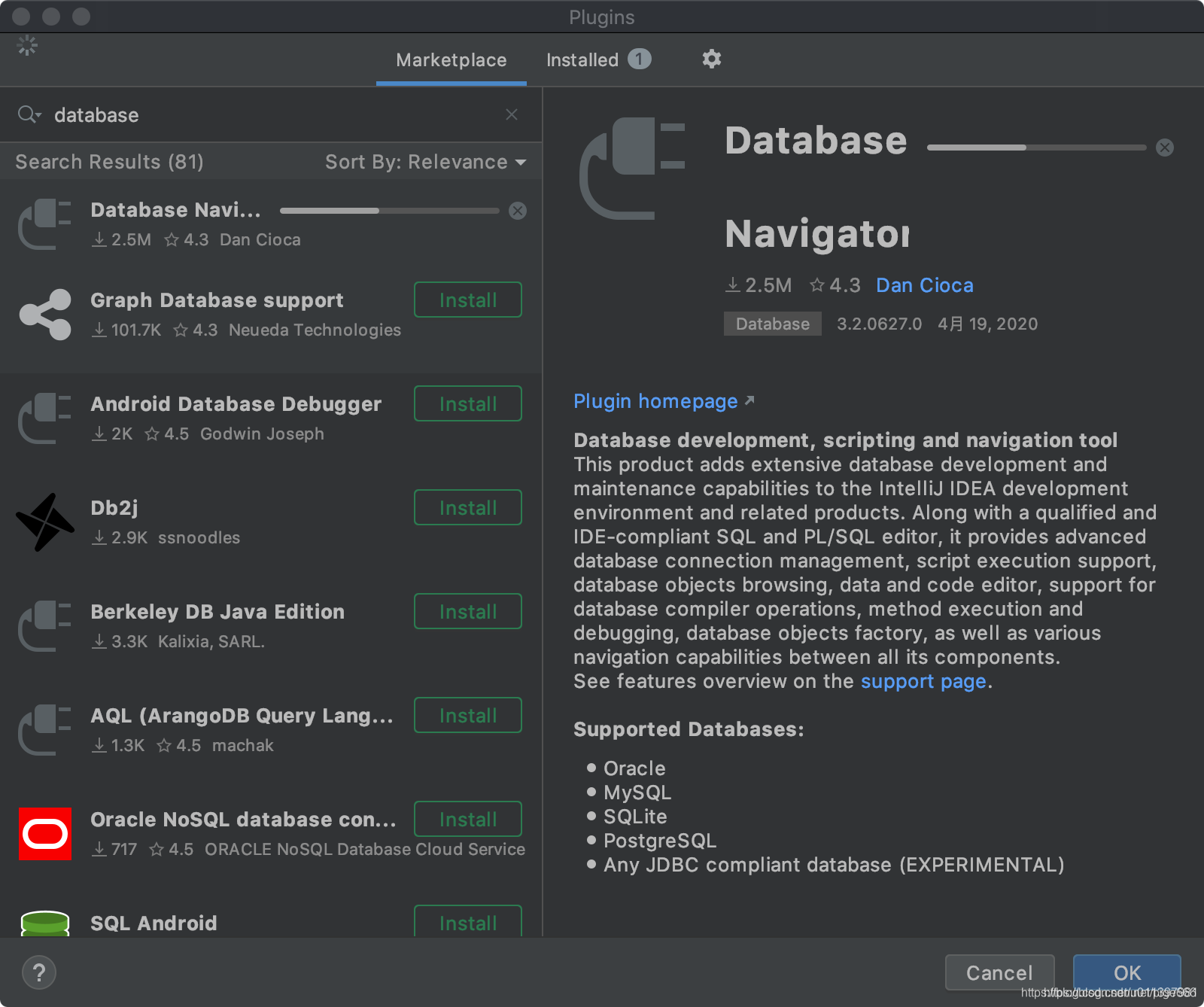Select the Oracle NoSQL red logo icon
This screenshot has height=1007, width=1204.
45,834
